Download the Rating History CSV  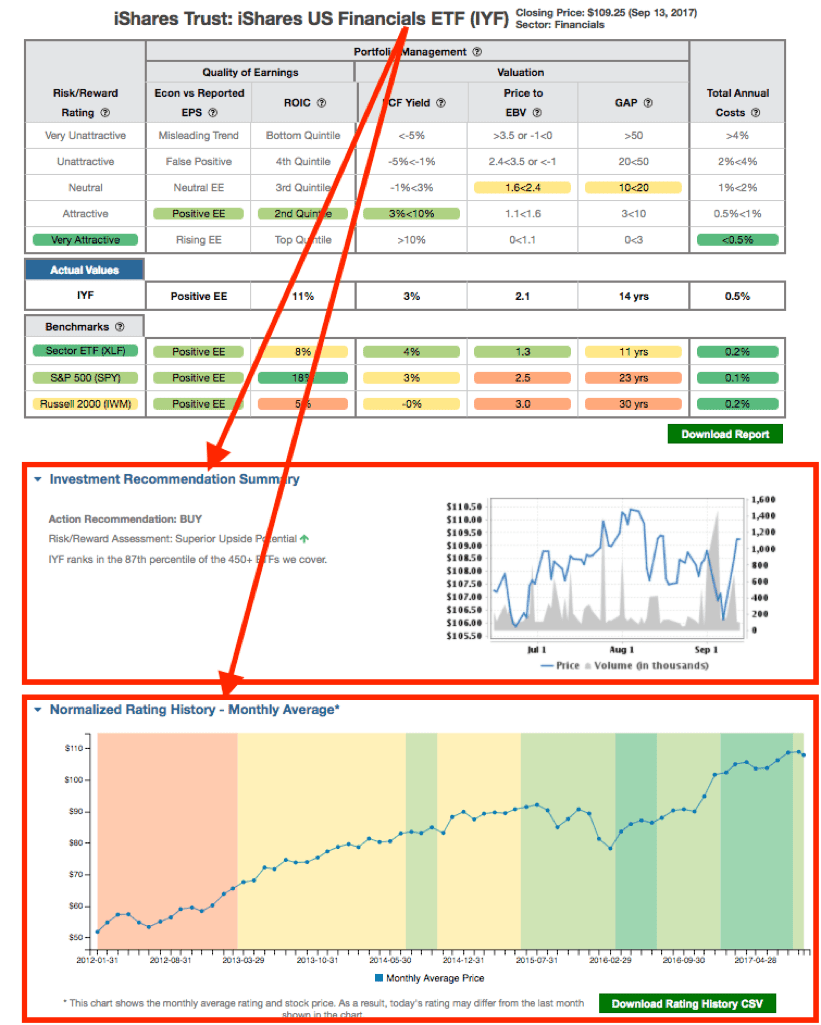point(687,1003)
